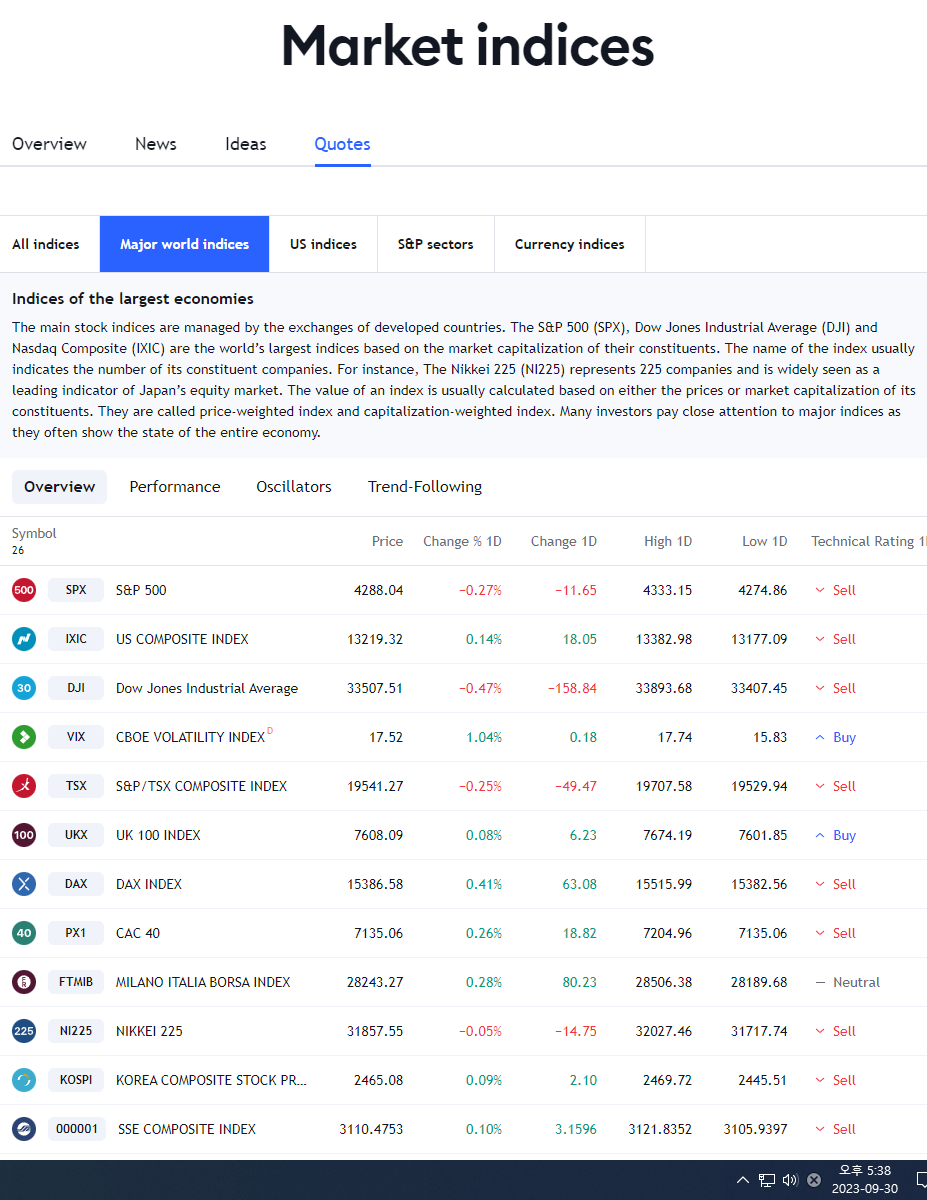Select the Quotes tab
The height and width of the screenshot is (1200, 927).
(343, 144)
